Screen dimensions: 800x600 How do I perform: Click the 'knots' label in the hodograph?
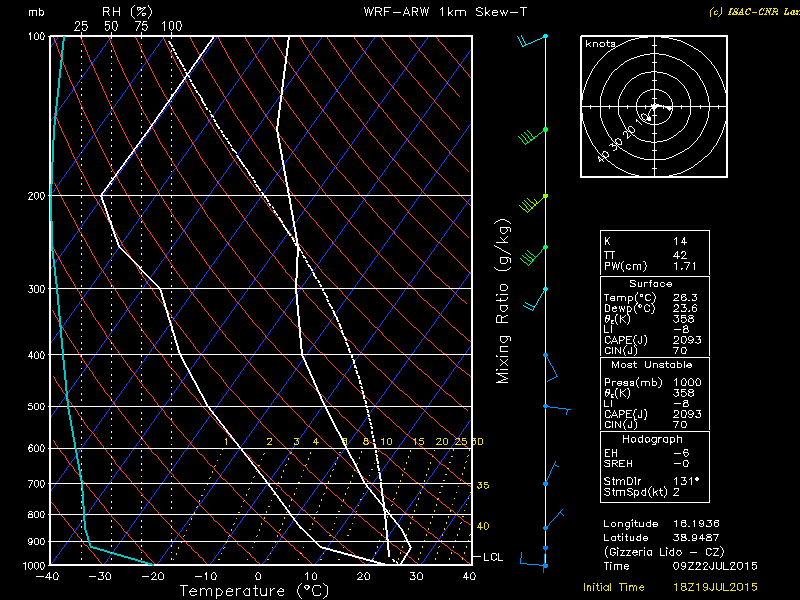pyautogui.click(x=601, y=44)
